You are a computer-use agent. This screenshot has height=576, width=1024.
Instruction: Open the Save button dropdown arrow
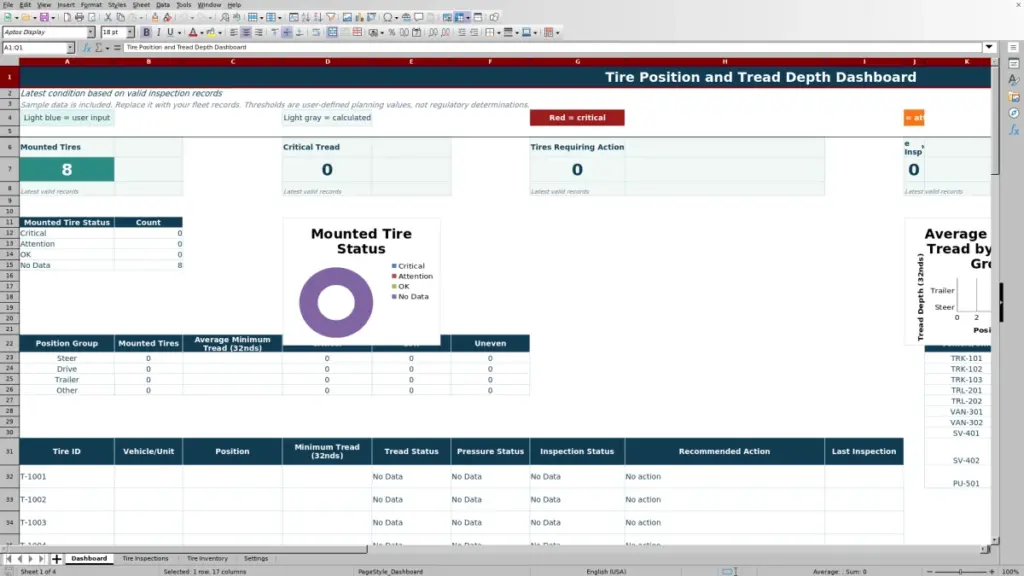53,17
